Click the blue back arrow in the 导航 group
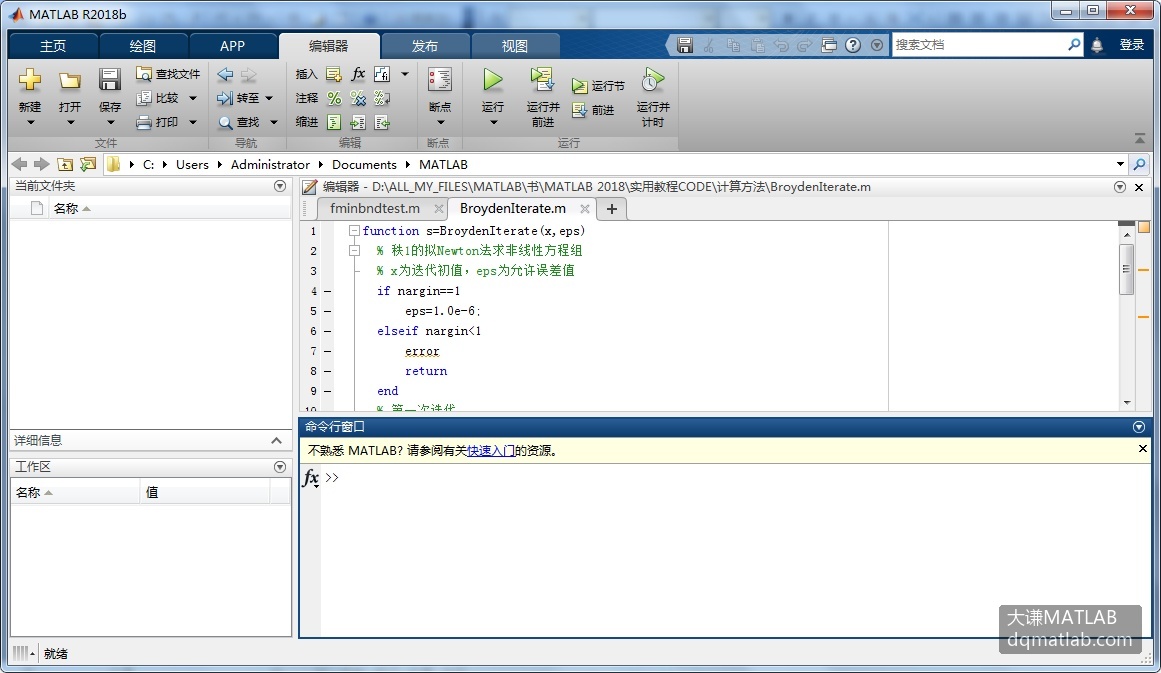This screenshot has height=673, width=1161. (x=225, y=74)
